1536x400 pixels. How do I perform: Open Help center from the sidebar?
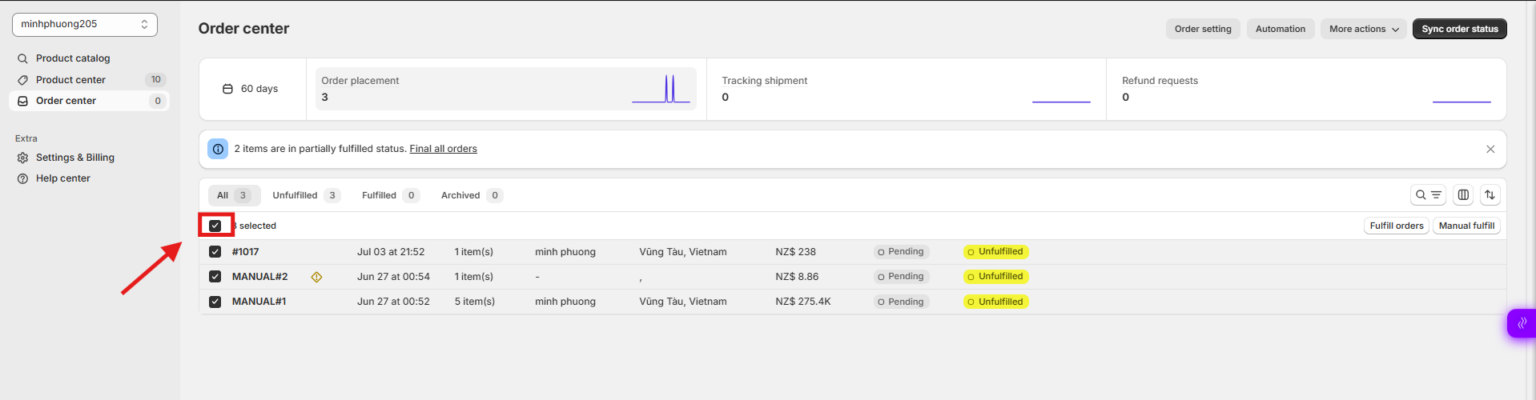click(x=62, y=178)
